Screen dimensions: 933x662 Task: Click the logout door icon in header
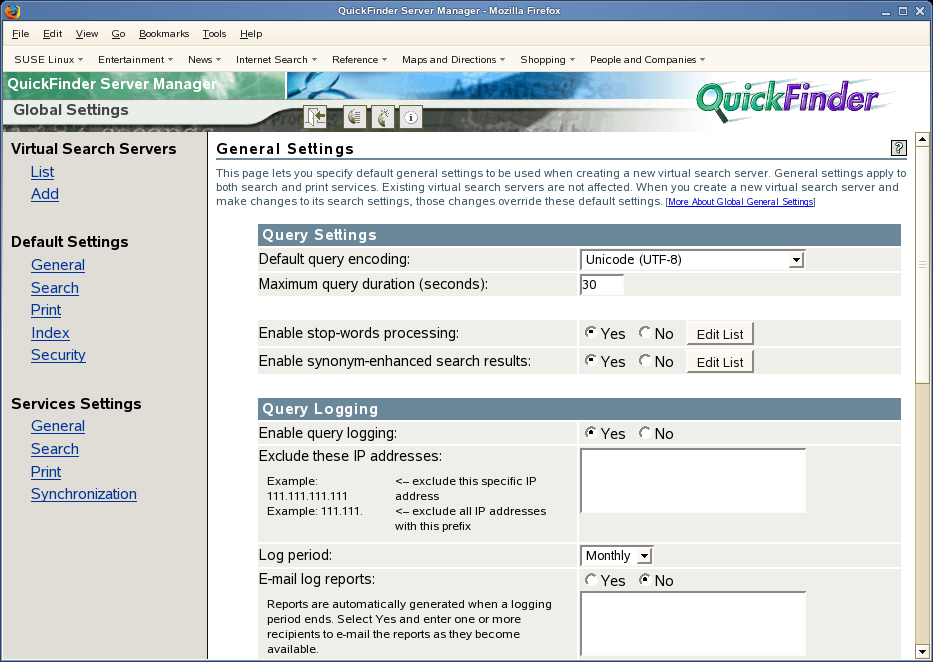[315, 117]
